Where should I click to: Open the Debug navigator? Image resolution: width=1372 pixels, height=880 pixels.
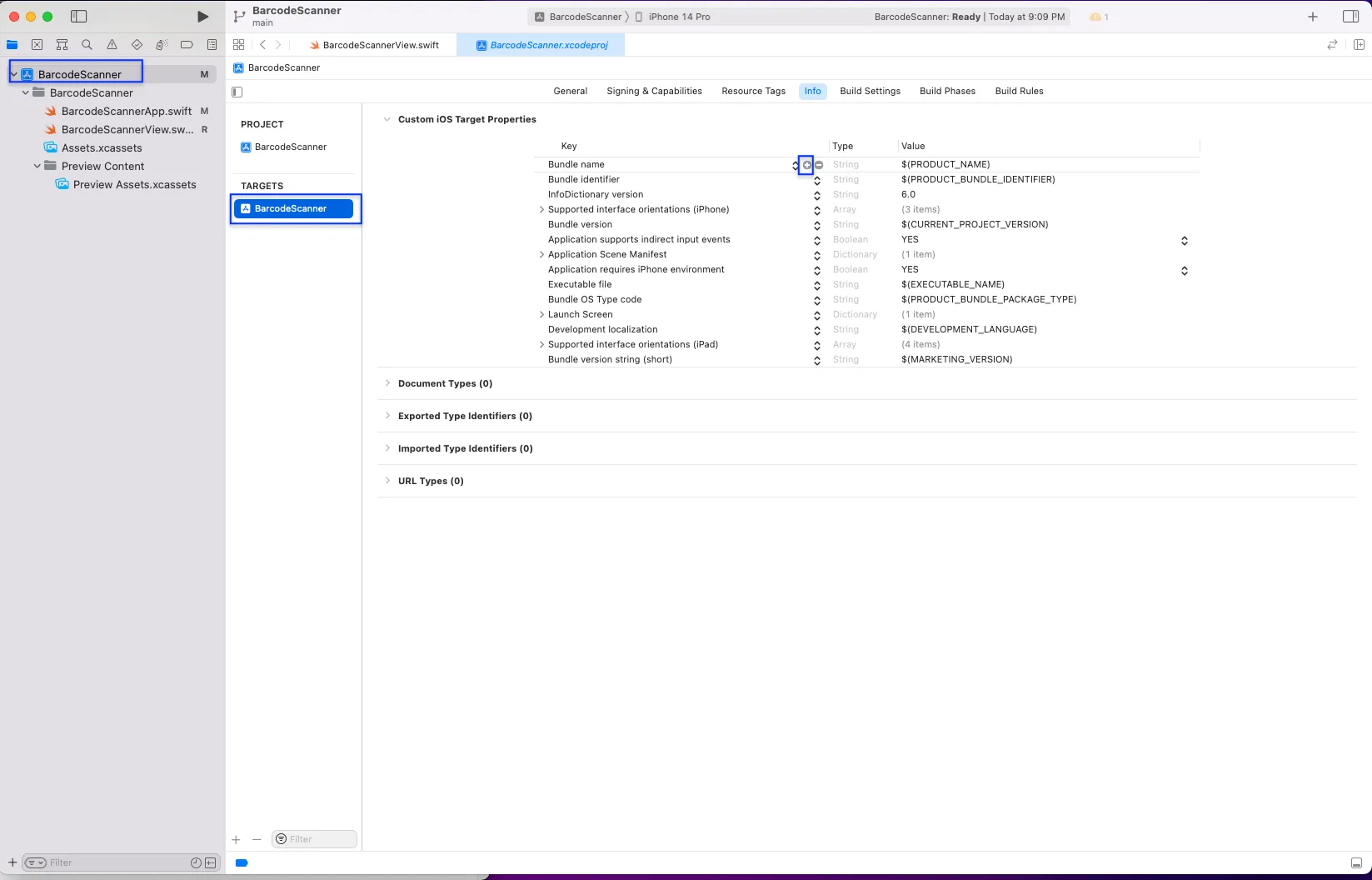point(162,45)
